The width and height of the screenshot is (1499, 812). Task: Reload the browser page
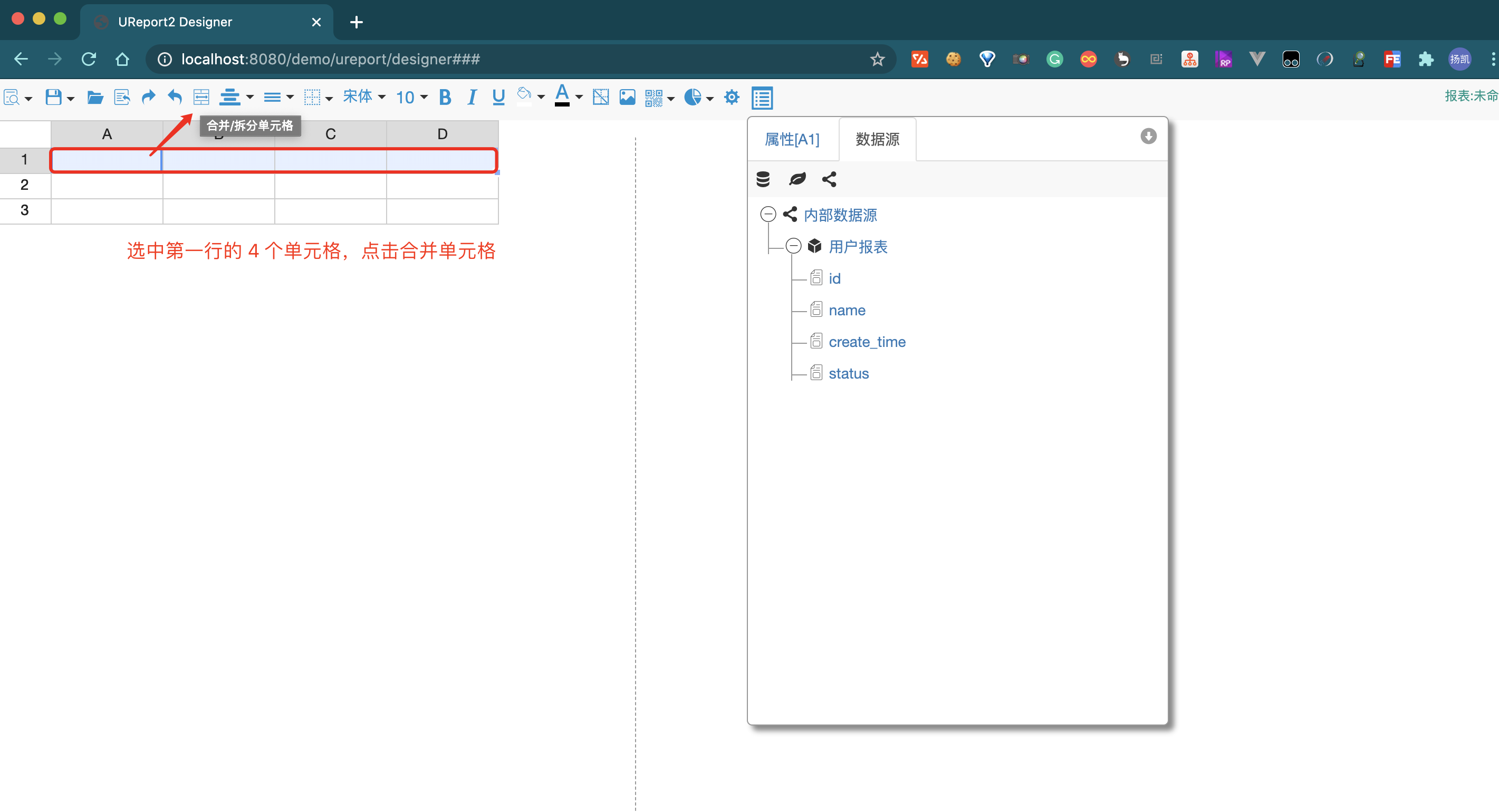click(x=89, y=59)
